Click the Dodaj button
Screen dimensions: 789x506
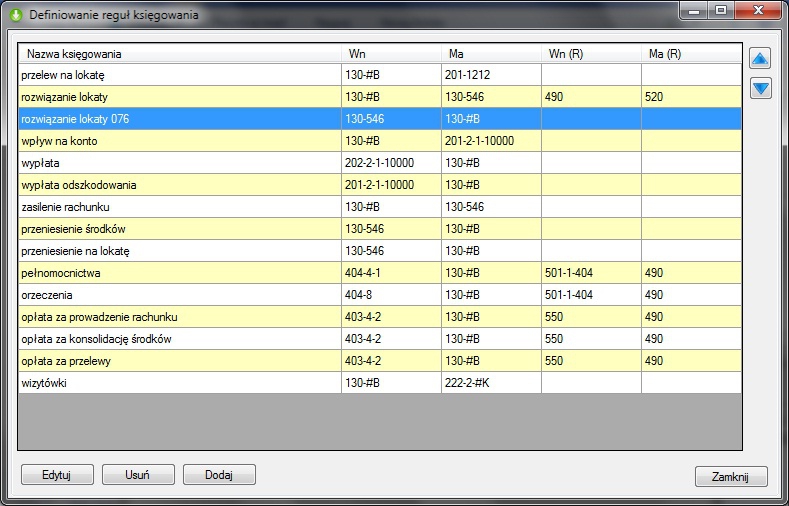pos(219,475)
